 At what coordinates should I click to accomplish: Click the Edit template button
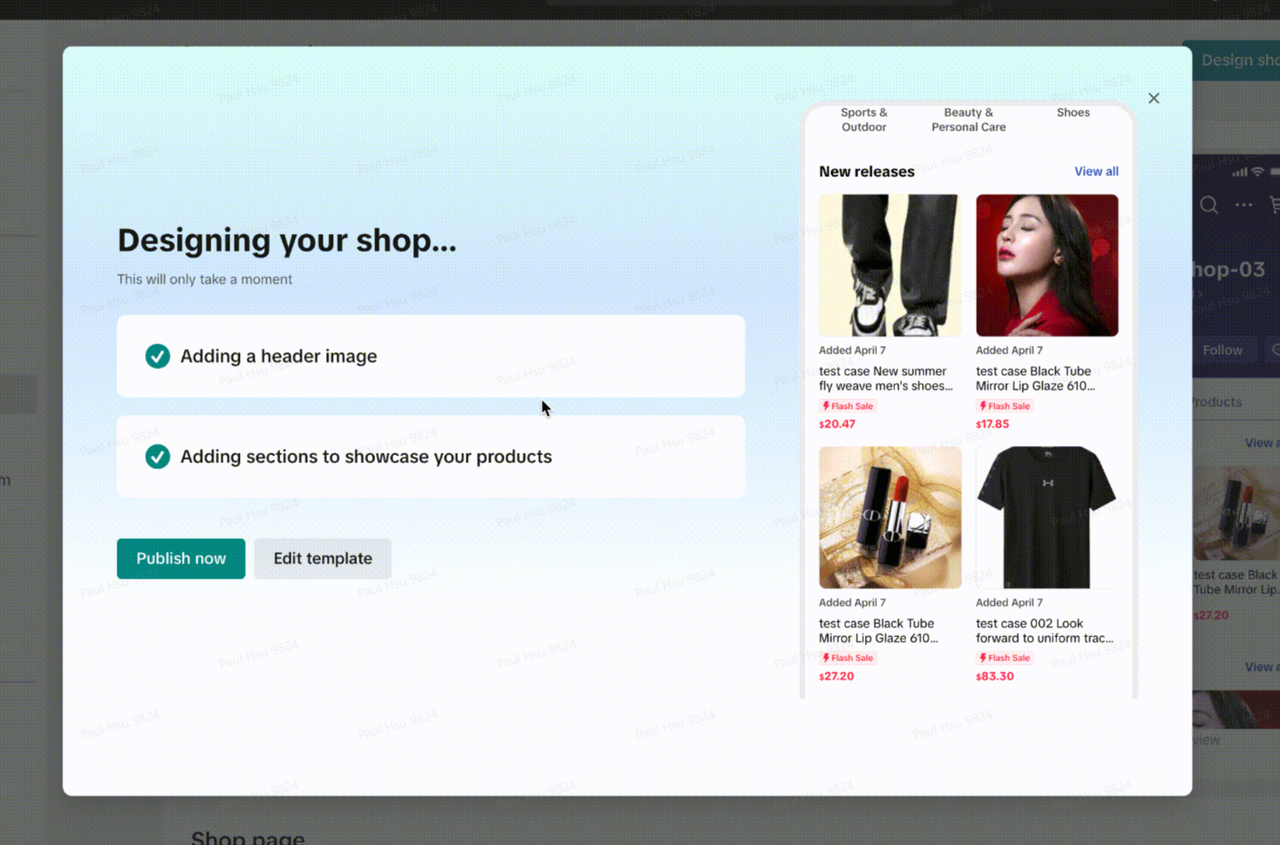click(x=323, y=558)
